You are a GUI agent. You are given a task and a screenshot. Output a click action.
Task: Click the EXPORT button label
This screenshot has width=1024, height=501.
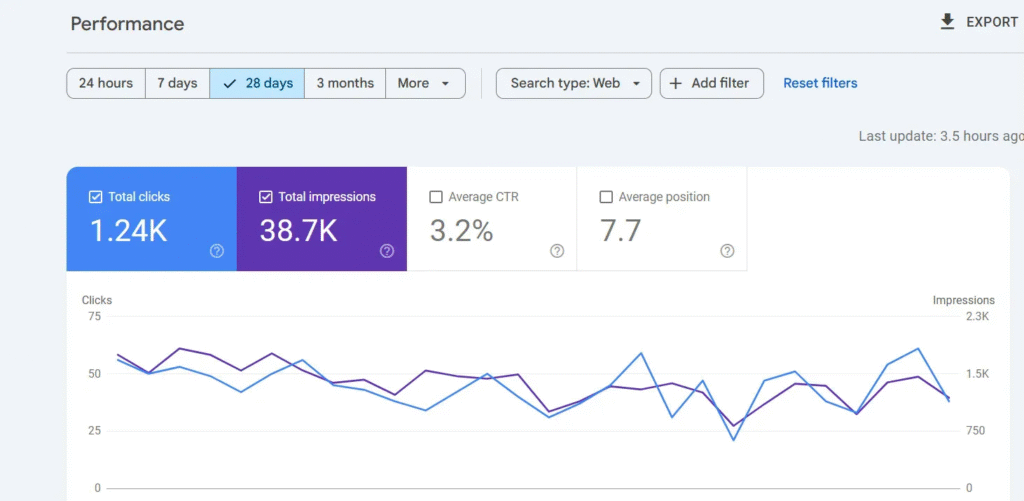(x=991, y=22)
